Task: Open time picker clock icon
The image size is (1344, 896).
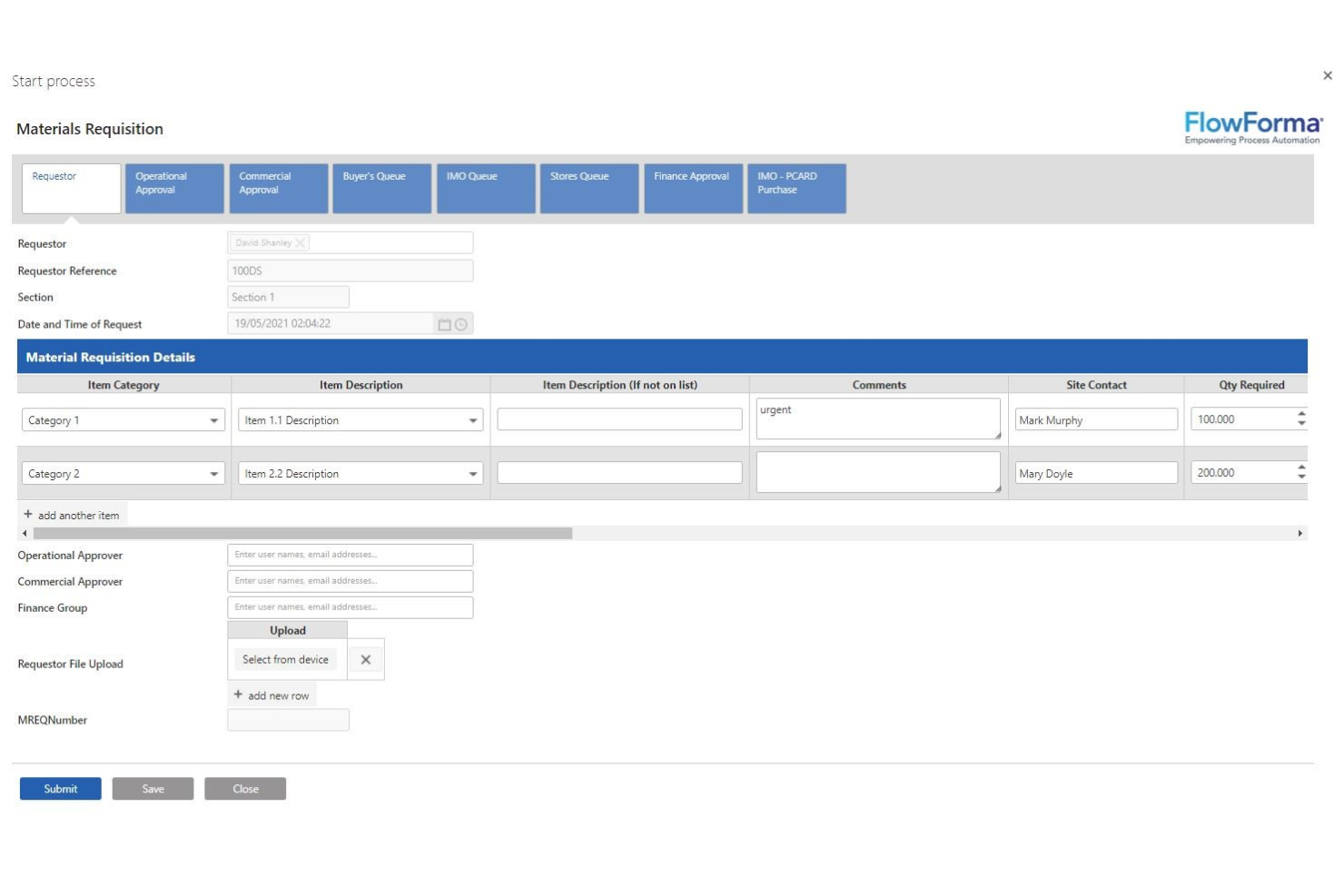Action: tap(461, 324)
